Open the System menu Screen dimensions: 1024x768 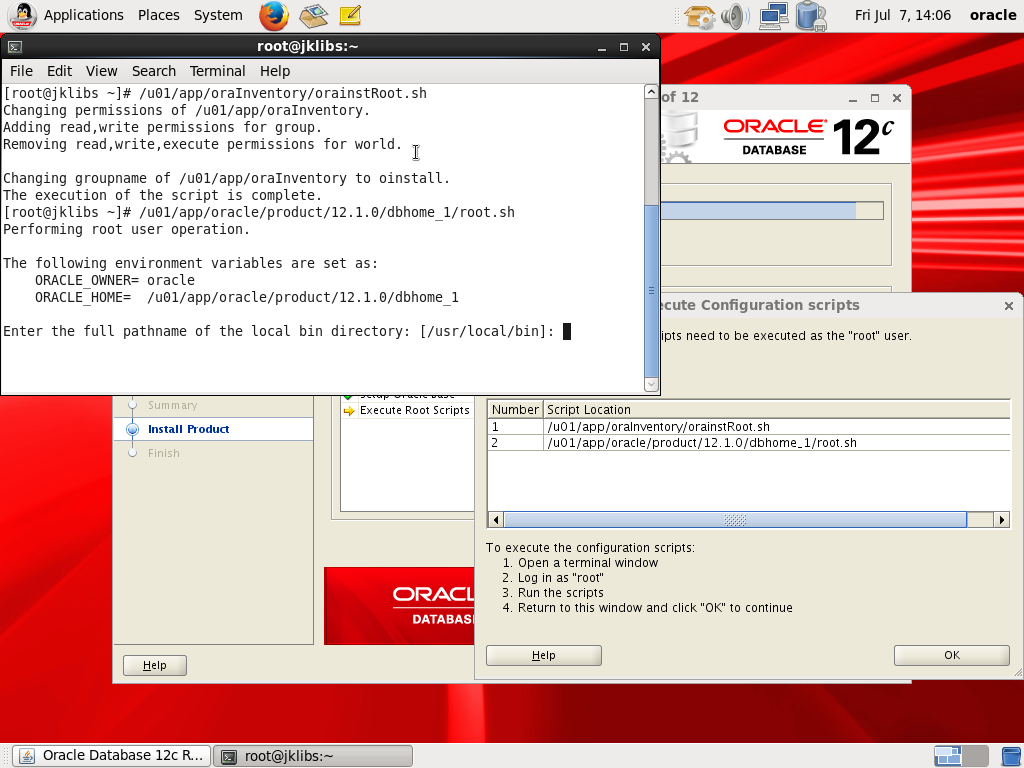218,15
